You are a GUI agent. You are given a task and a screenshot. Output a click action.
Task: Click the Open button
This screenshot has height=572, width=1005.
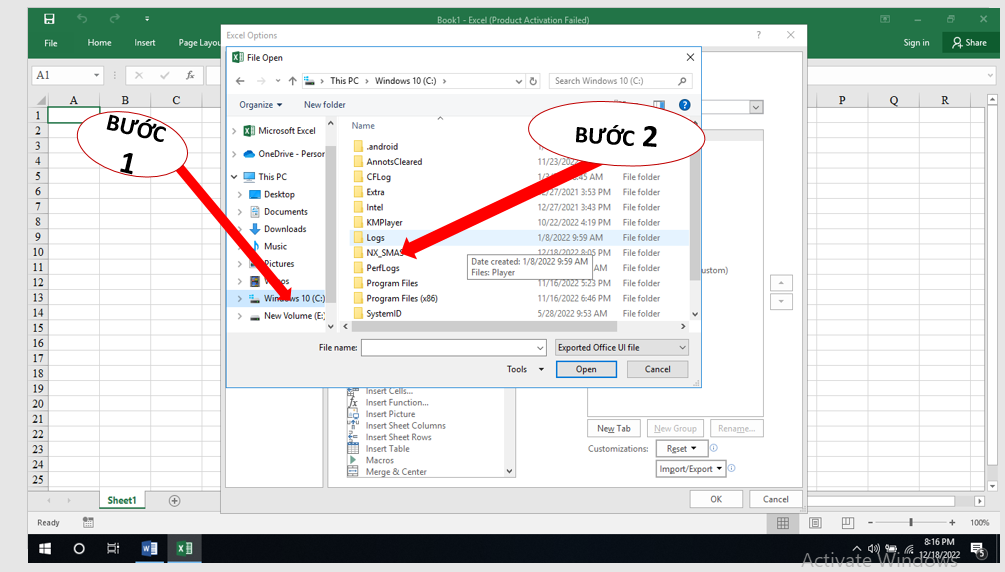586,369
